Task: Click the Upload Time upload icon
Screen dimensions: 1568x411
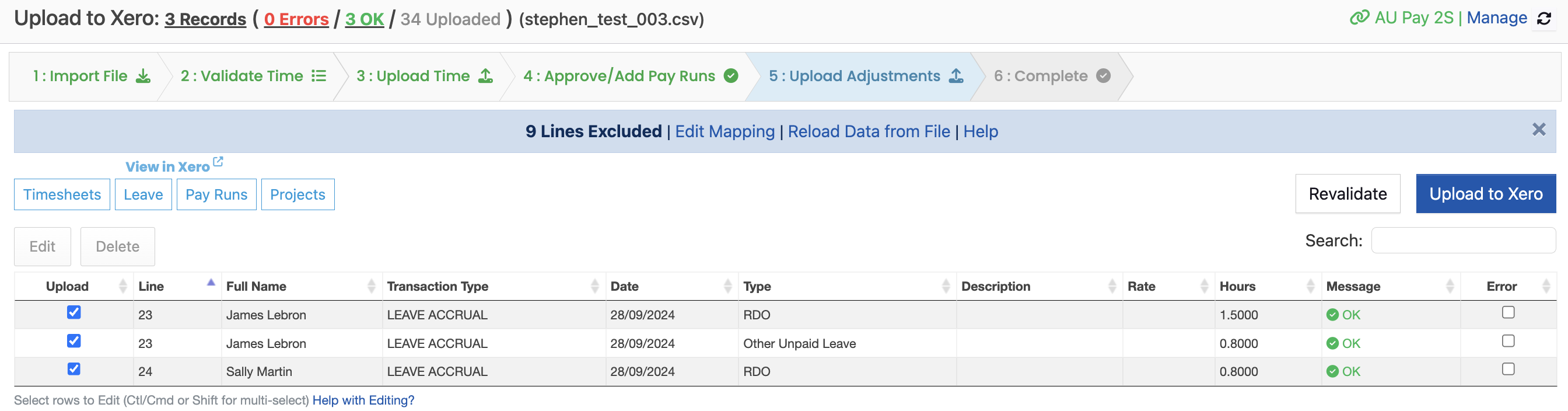Action: click(486, 76)
